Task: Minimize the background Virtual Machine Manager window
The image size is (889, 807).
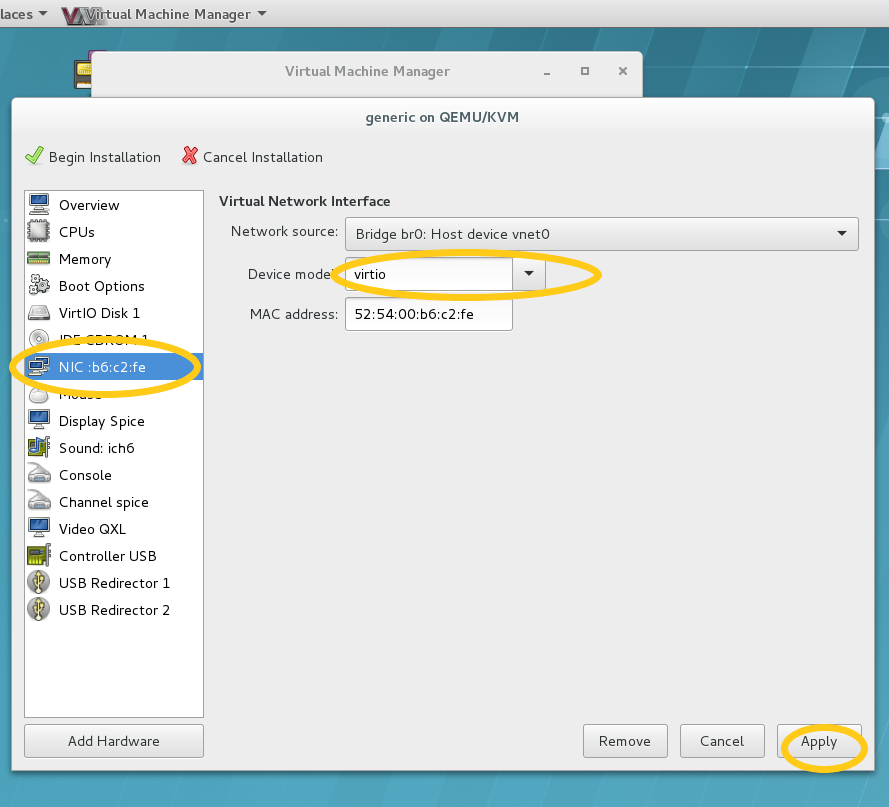Action: pyautogui.click(x=547, y=72)
